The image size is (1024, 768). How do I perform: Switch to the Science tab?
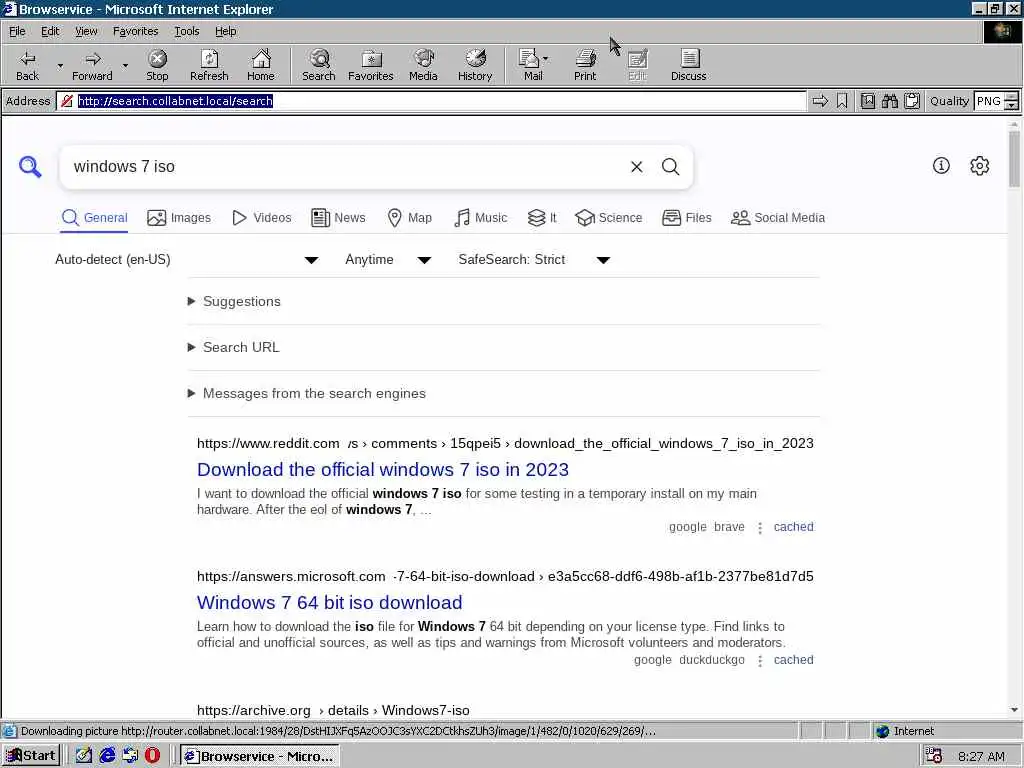click(609, 217)
